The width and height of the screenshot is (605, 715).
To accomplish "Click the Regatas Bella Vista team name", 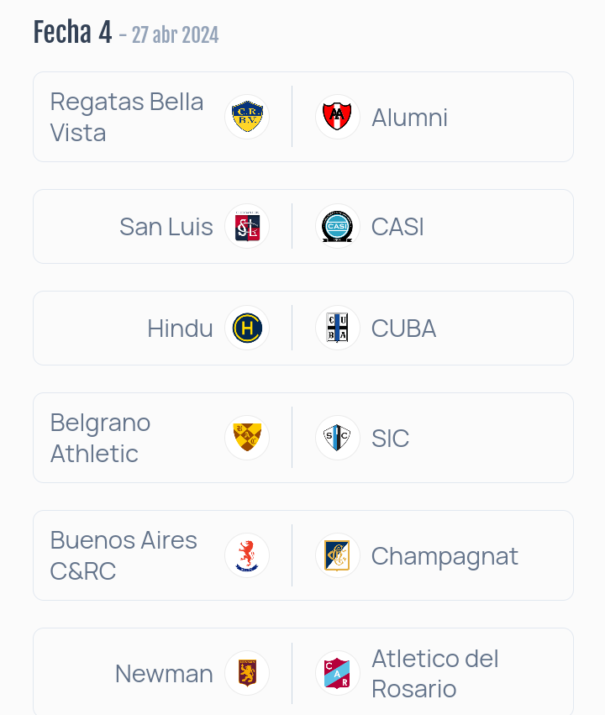I will click(127, 117).
